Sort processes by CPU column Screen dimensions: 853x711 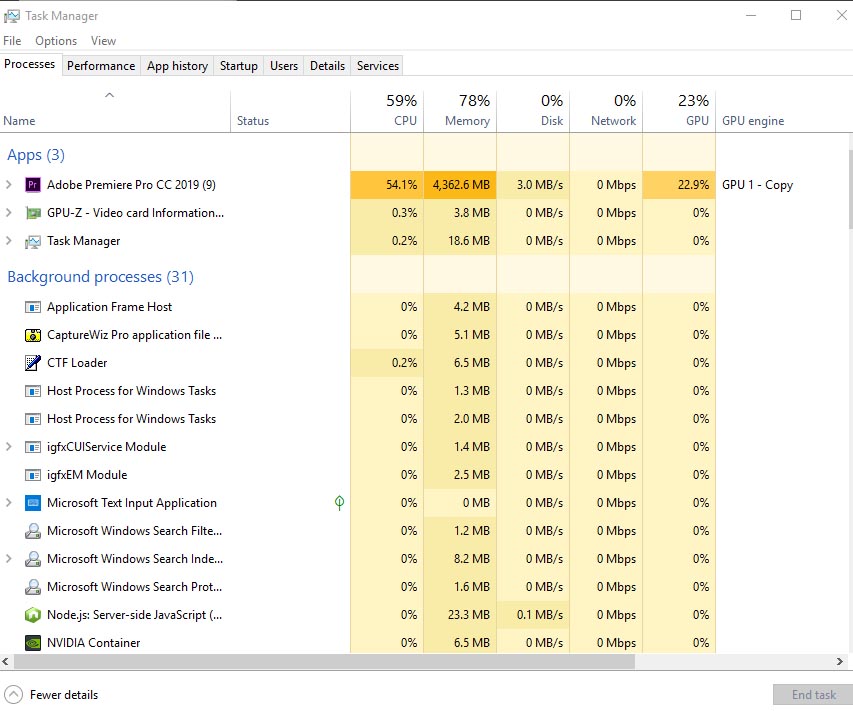coord(387,112)
